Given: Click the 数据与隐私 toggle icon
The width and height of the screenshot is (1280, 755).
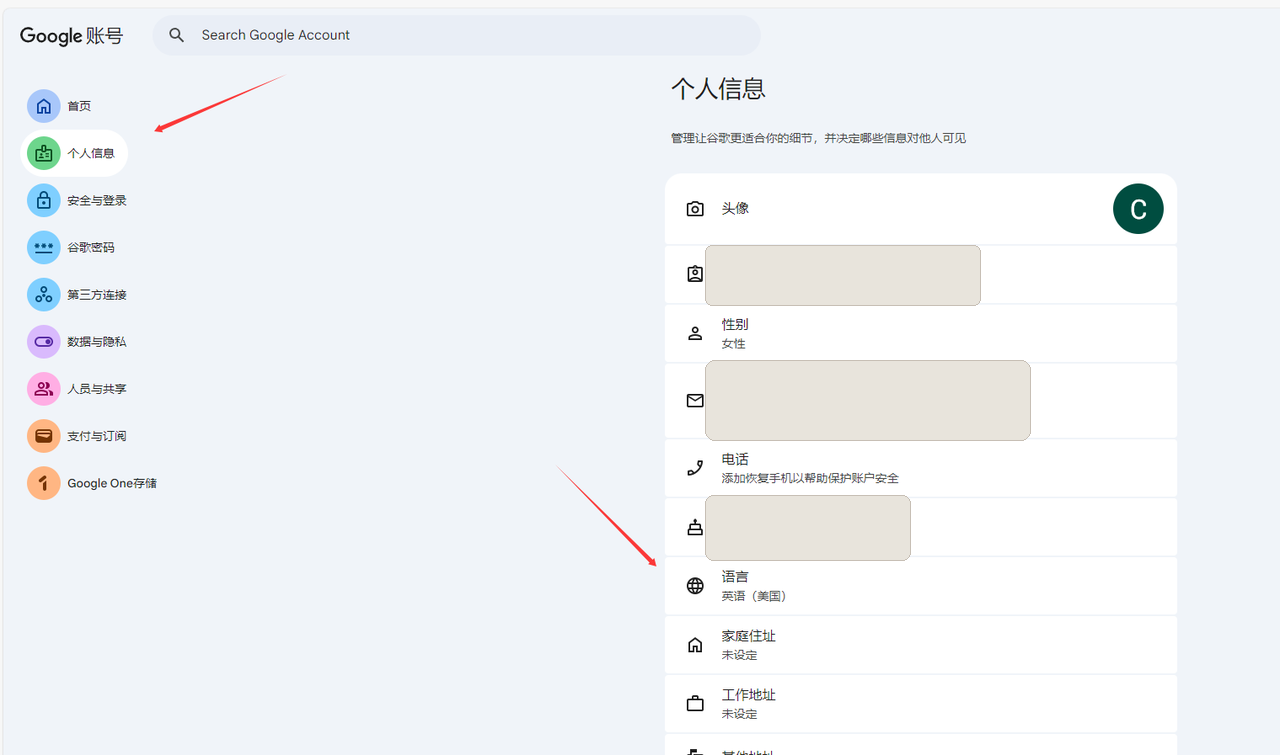Looking at the screenshot, I should [x=44, y=342].
